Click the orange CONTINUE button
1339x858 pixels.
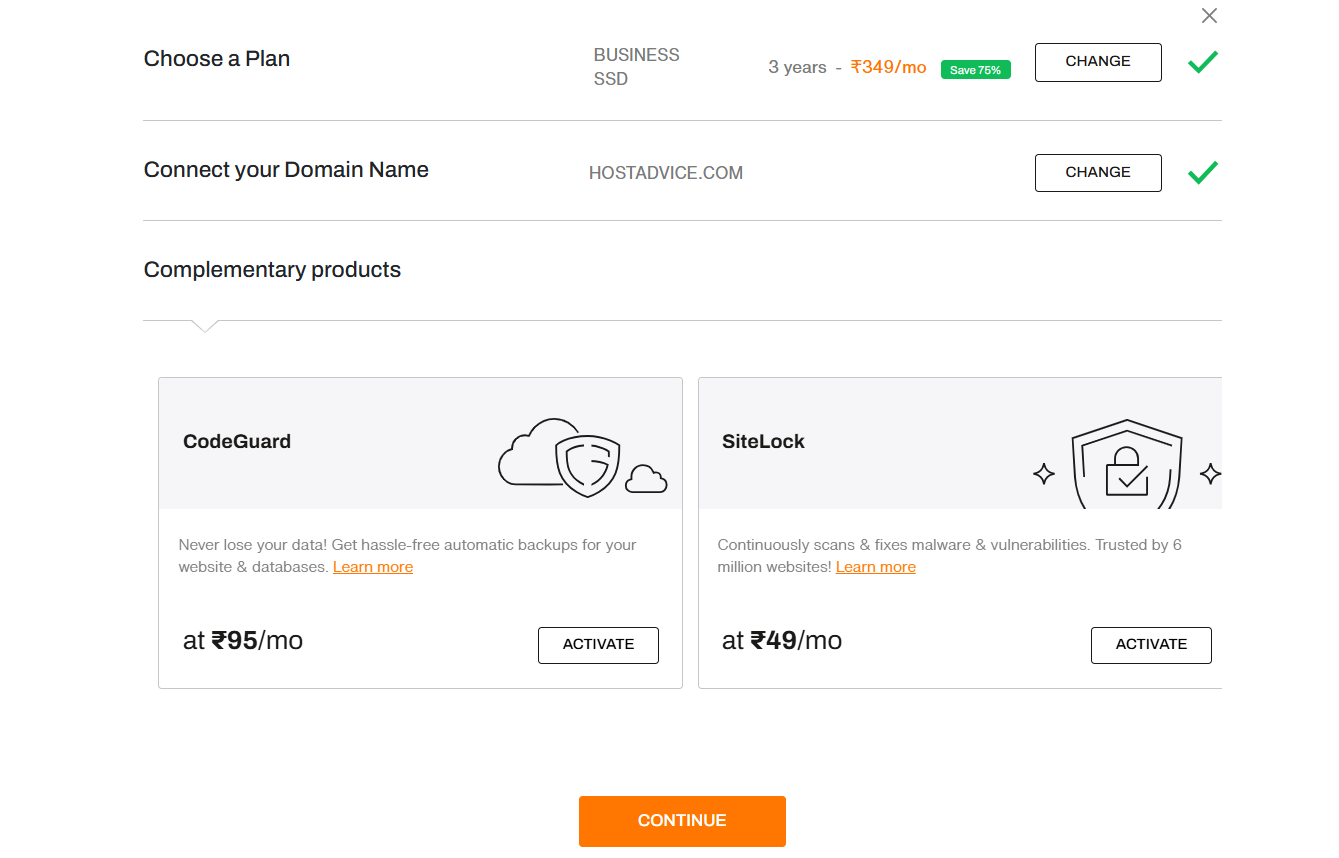click(682, 821)
